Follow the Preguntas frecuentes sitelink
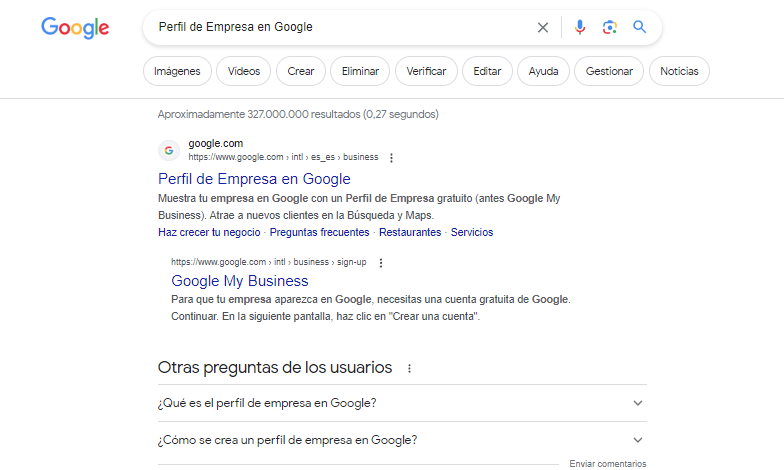This screenshot has height=470, width=784. [319, 232]
